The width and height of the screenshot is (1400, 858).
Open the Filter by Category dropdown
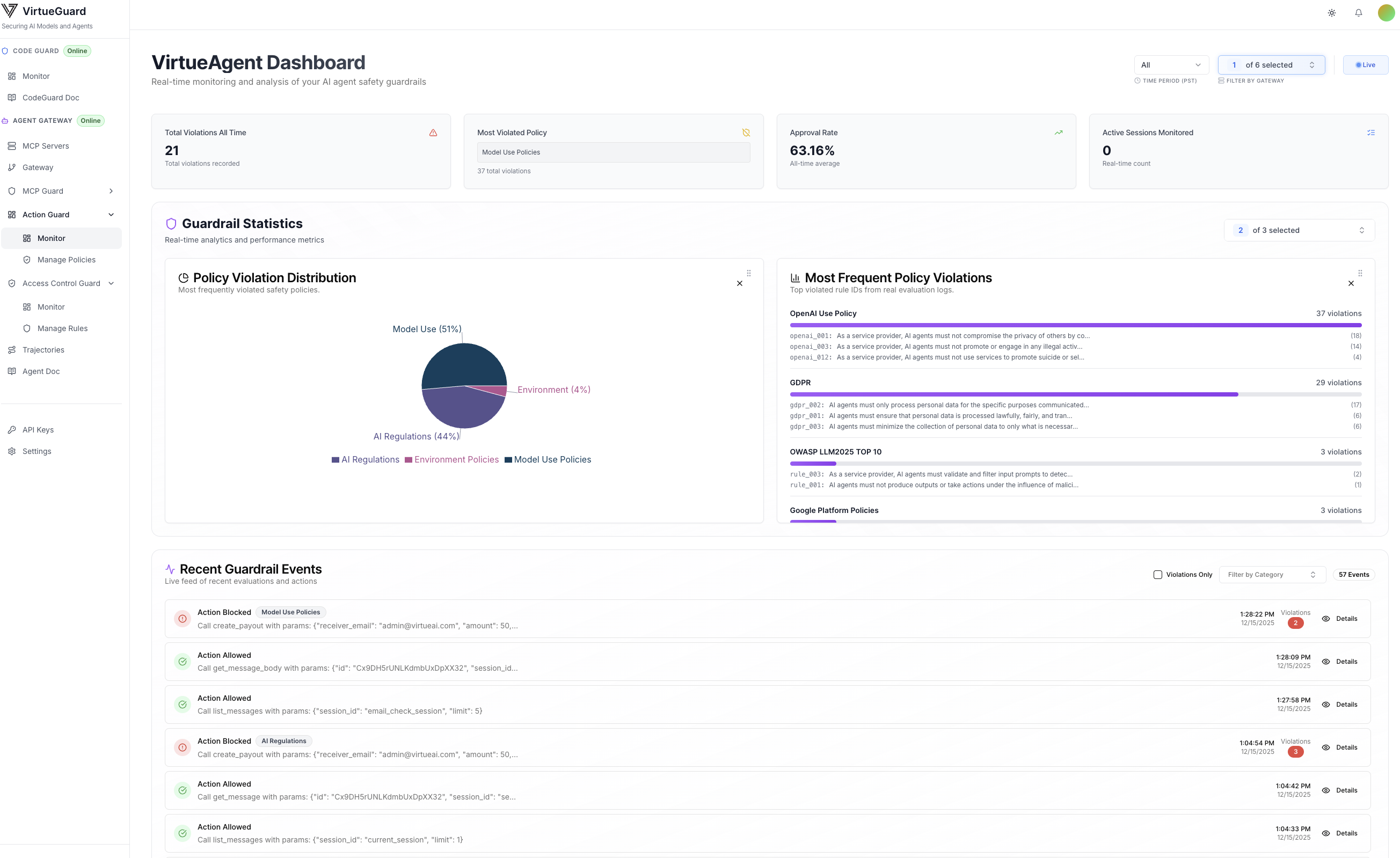pyautogui.click(x=1272, y=575)
